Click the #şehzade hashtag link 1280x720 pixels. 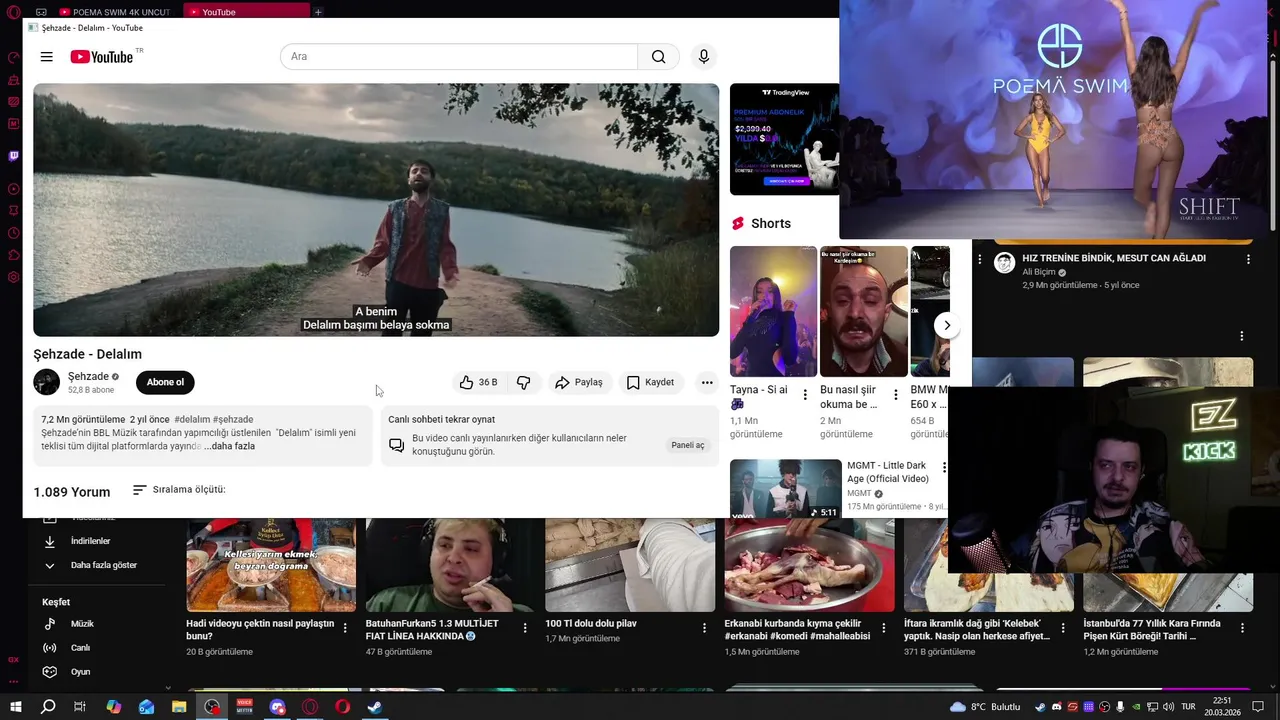[233, 420]
